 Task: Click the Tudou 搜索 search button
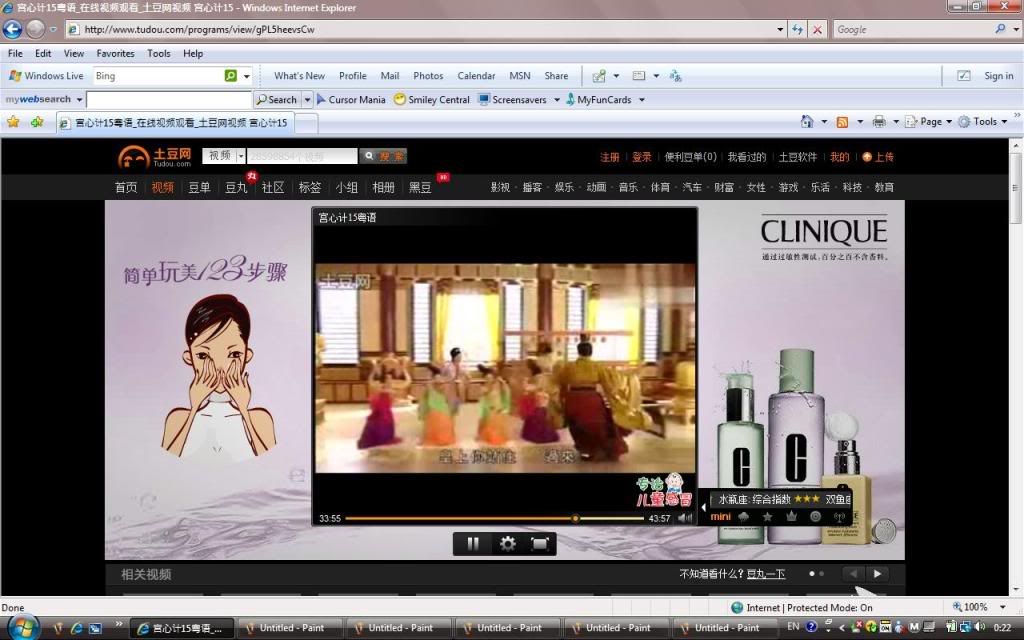click(x=384, y=156)
